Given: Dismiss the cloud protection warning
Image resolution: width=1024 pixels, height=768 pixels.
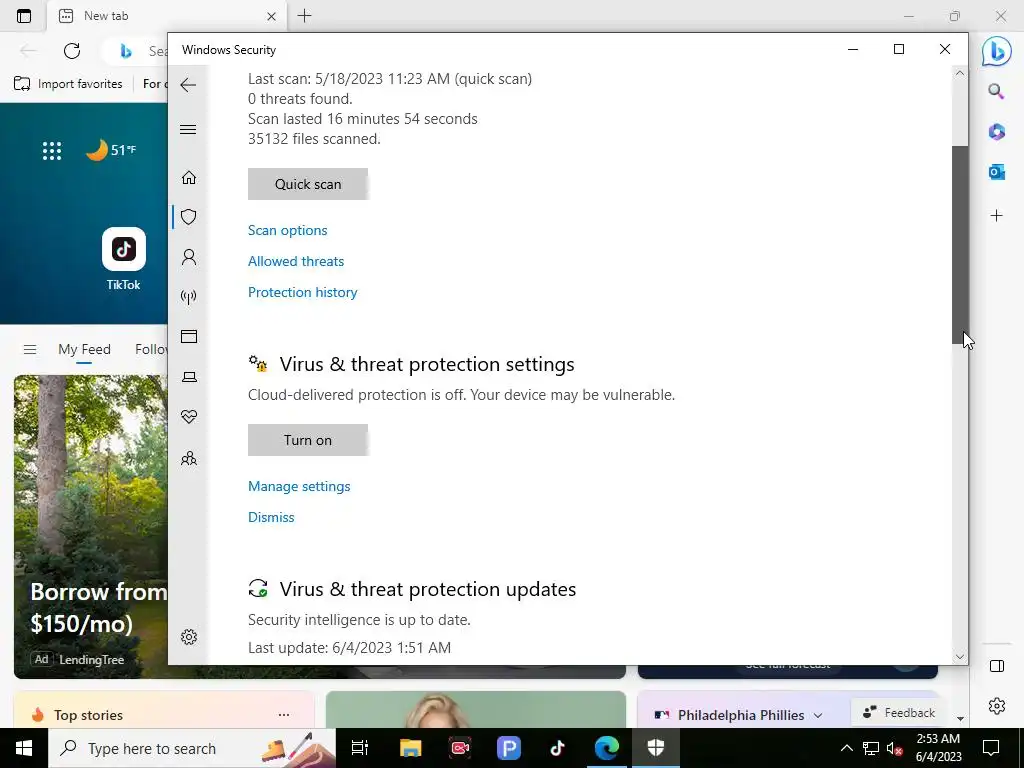Looking at the screenshot, I should (271, 517).
